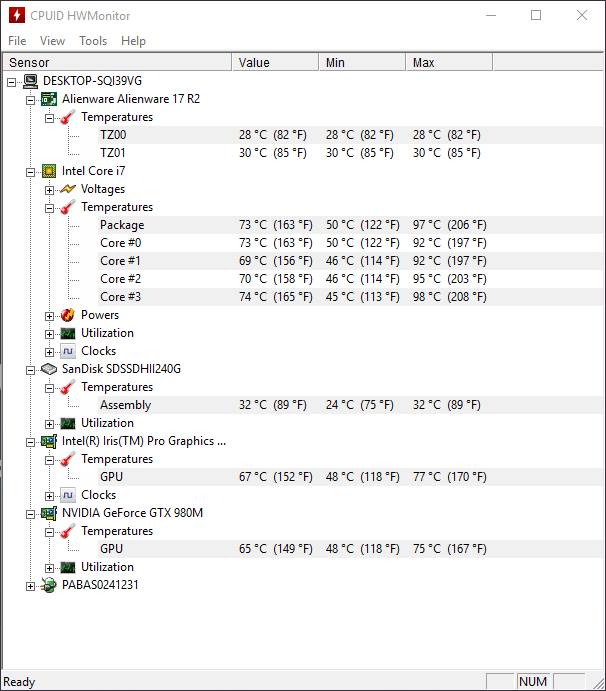Screen dimensions: 606x691
Task: Collapse the NVIDIA GeForce GTX 980M node
Action: (30, 514)
